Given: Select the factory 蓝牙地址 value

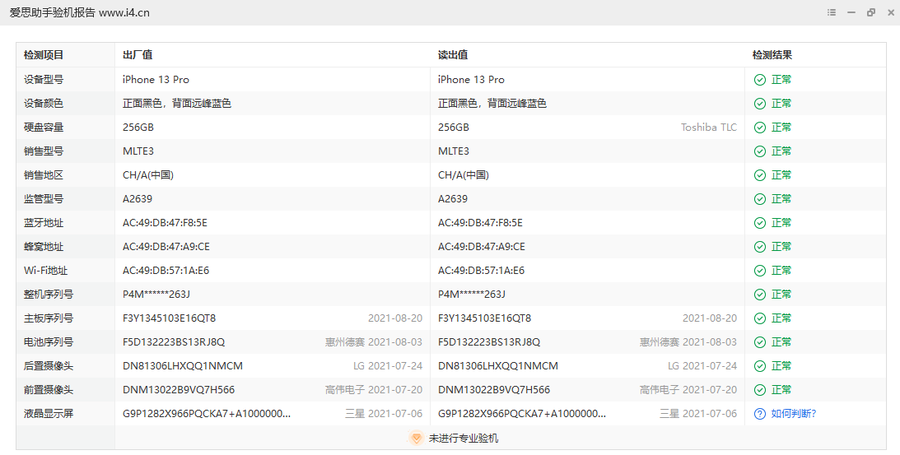Looking at the screenshot, I should point(165,222).
